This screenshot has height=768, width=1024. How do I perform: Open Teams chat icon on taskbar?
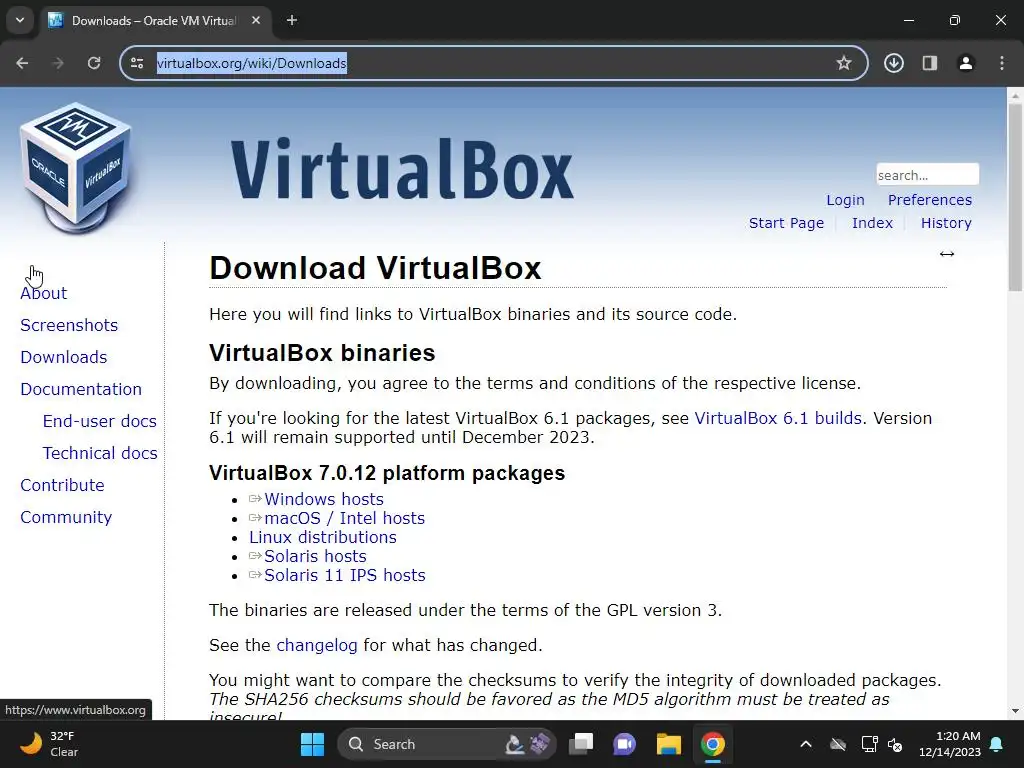click(x=624, y=744)
